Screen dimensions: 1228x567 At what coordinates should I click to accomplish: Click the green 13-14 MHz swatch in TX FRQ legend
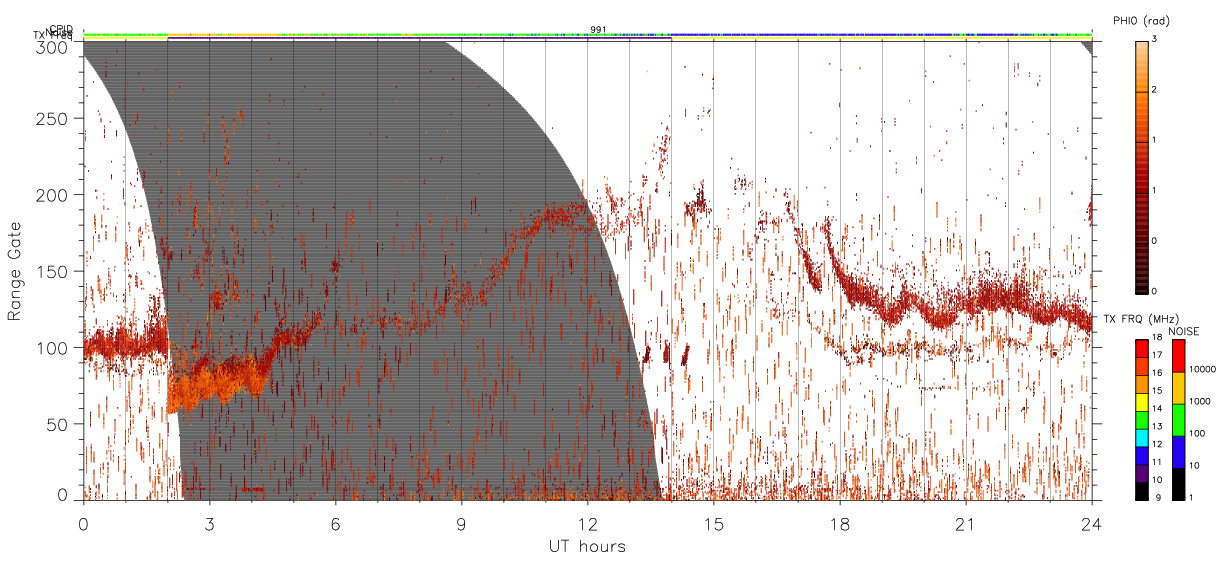(x=1141, y=418)
